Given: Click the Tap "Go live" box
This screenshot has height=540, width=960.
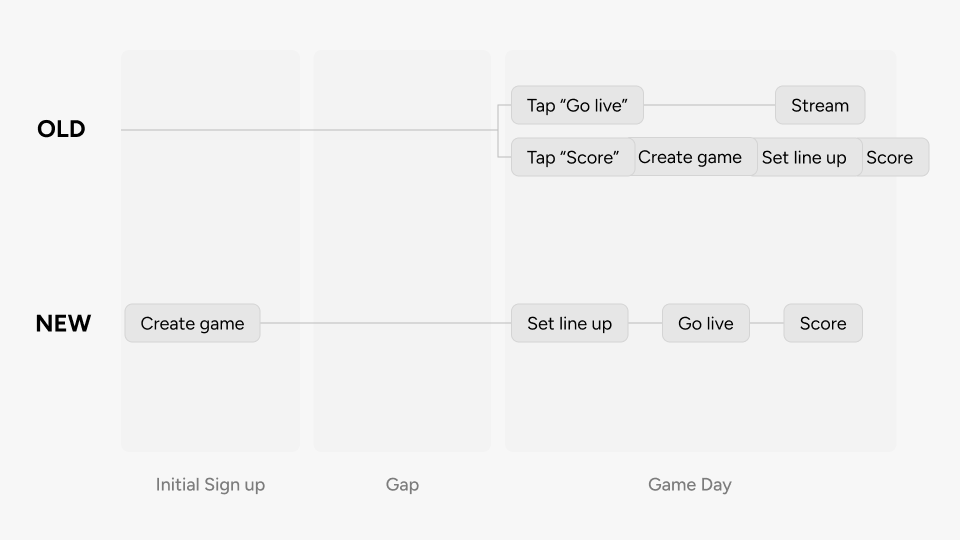Looking at the screenshot, I should point(577,105).
